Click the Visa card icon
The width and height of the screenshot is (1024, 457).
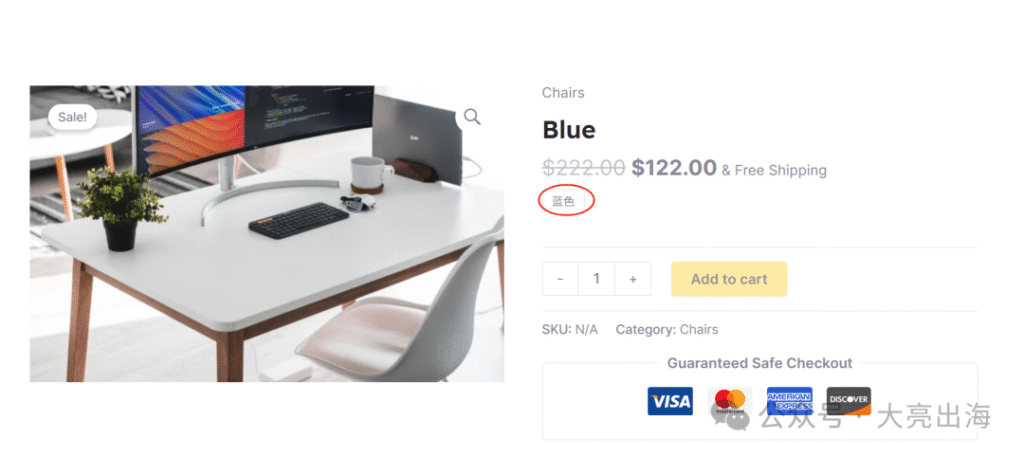coord(670,401)
